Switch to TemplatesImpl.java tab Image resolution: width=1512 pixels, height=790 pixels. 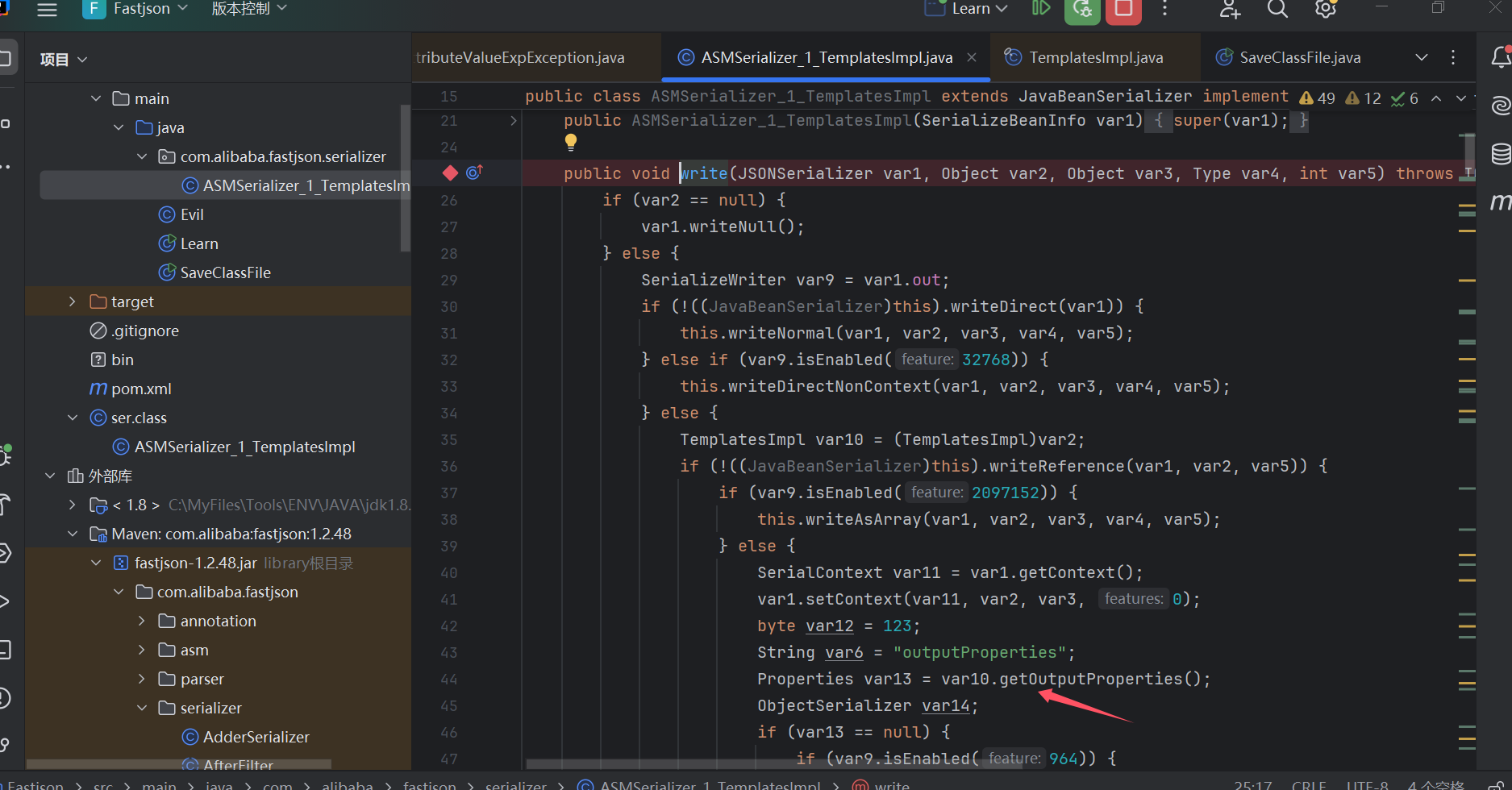coord(1096,57)
